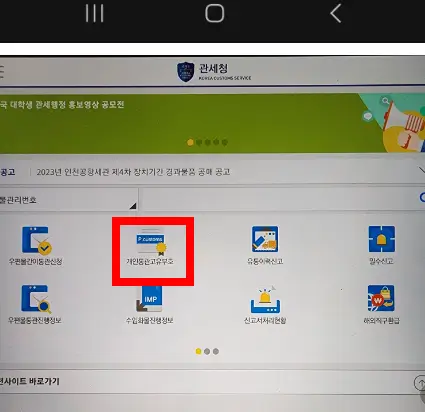This screenshot has width=425, height=412.
Task: Open the 화물관리번호 search type dropdown
Action: (68, 200)
